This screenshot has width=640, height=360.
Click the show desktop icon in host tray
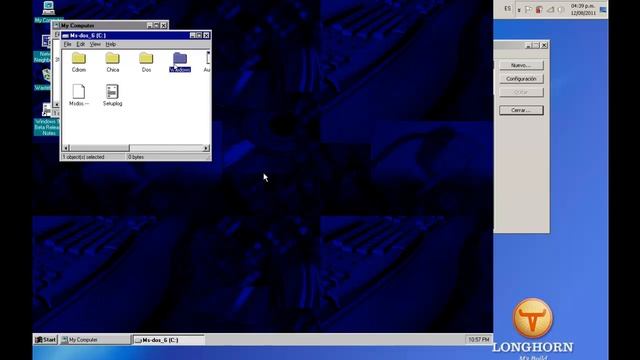click(x=603, y=9)
